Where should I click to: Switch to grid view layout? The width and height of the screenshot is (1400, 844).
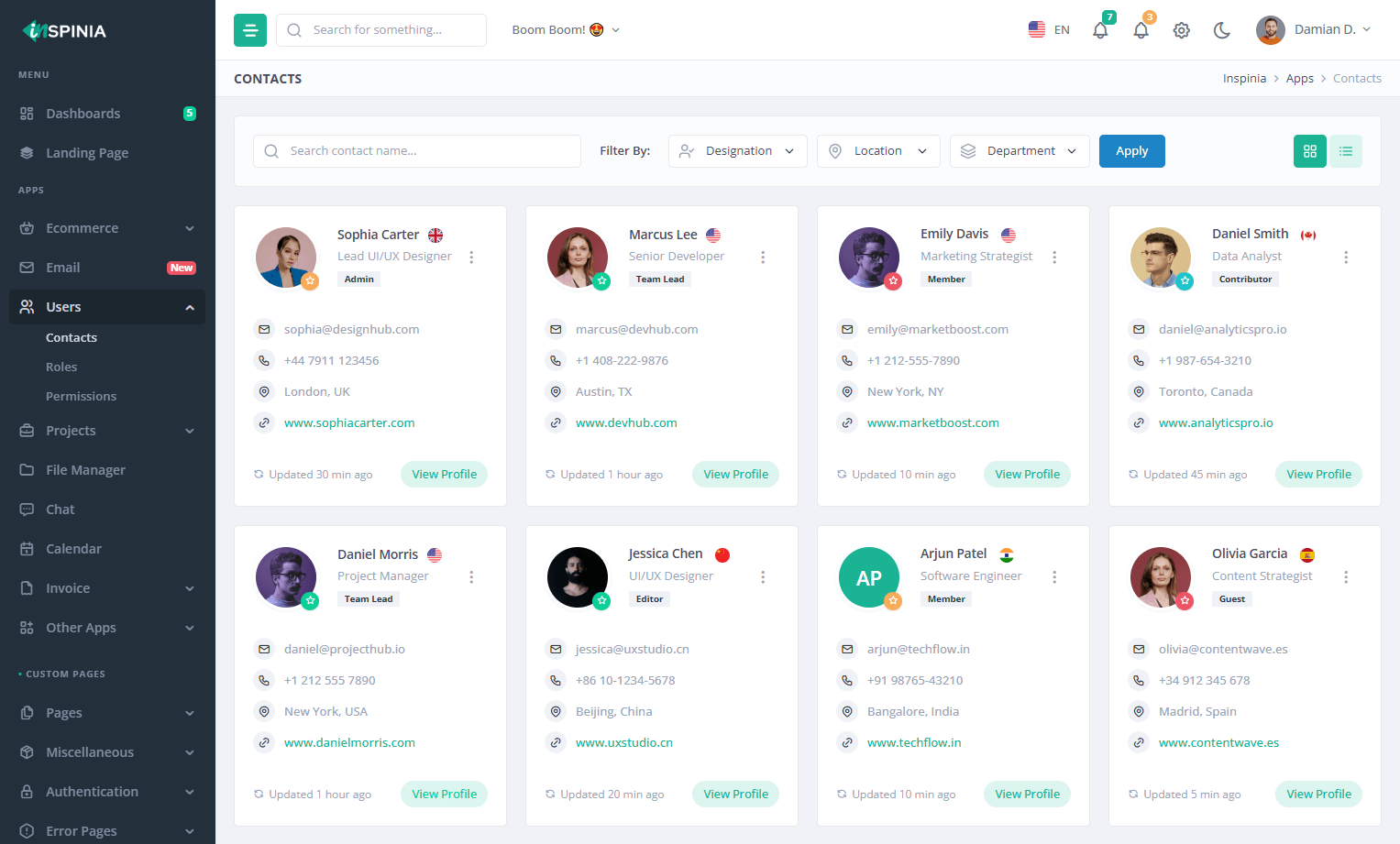tap(1309, 151)
